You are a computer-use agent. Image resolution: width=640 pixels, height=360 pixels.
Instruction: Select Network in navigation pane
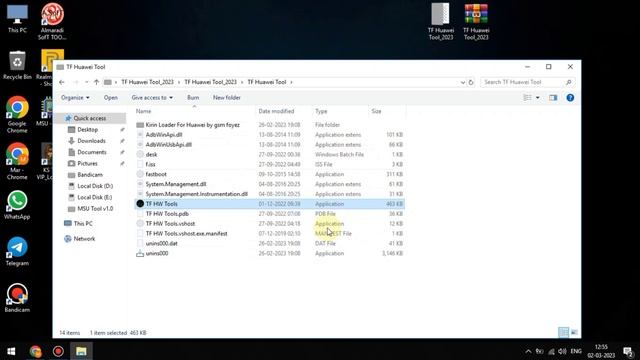(84, 239)
